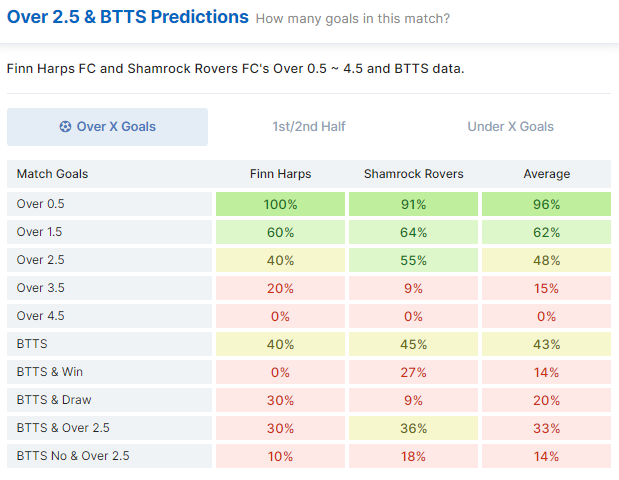Select the Finn Harps 100% Over 0.5 cell
Viewport: 619px width, 480px height.
(280, 204)
